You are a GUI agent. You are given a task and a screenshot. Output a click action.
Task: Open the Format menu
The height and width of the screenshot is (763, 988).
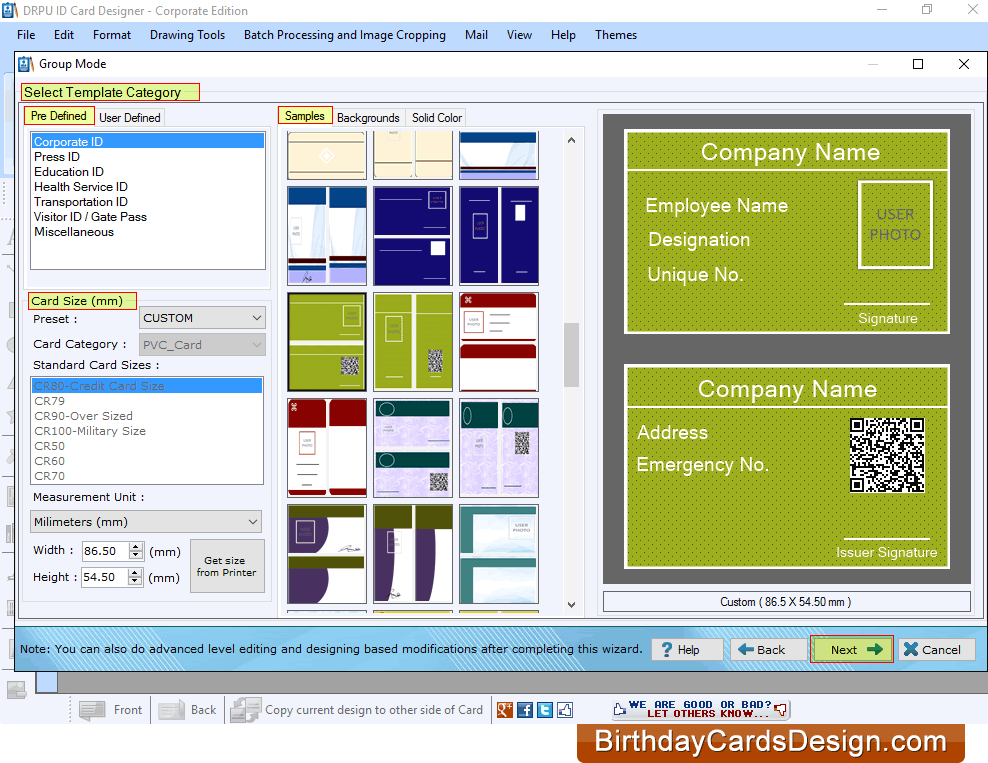112,35
